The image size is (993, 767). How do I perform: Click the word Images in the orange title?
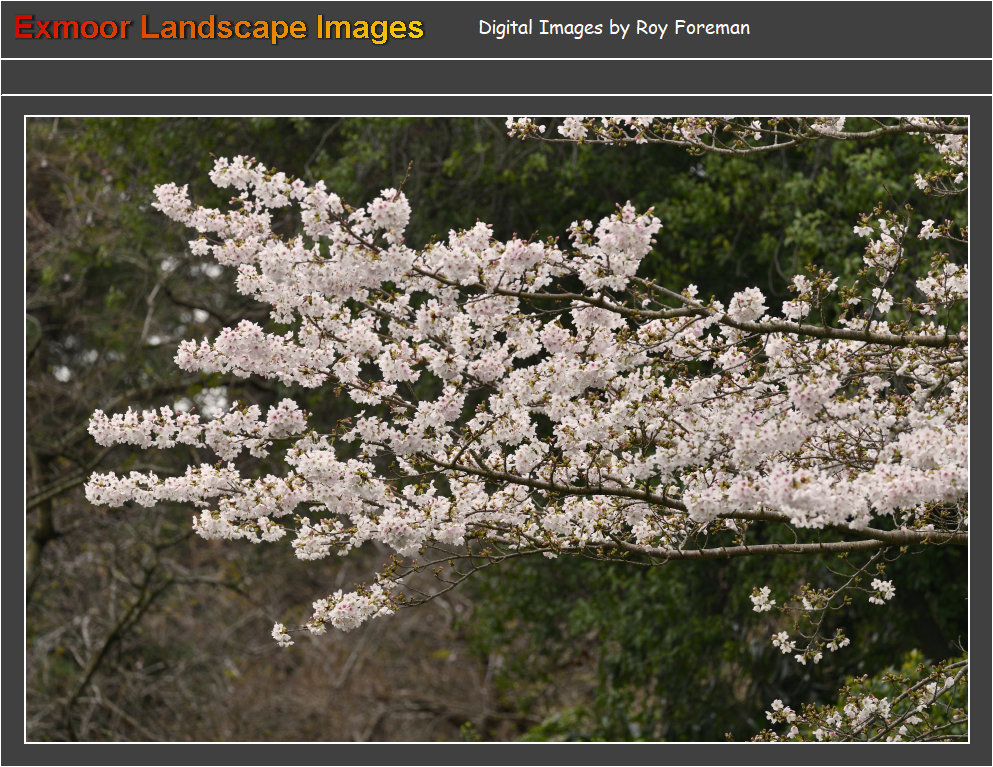click(x=370, y=28)
